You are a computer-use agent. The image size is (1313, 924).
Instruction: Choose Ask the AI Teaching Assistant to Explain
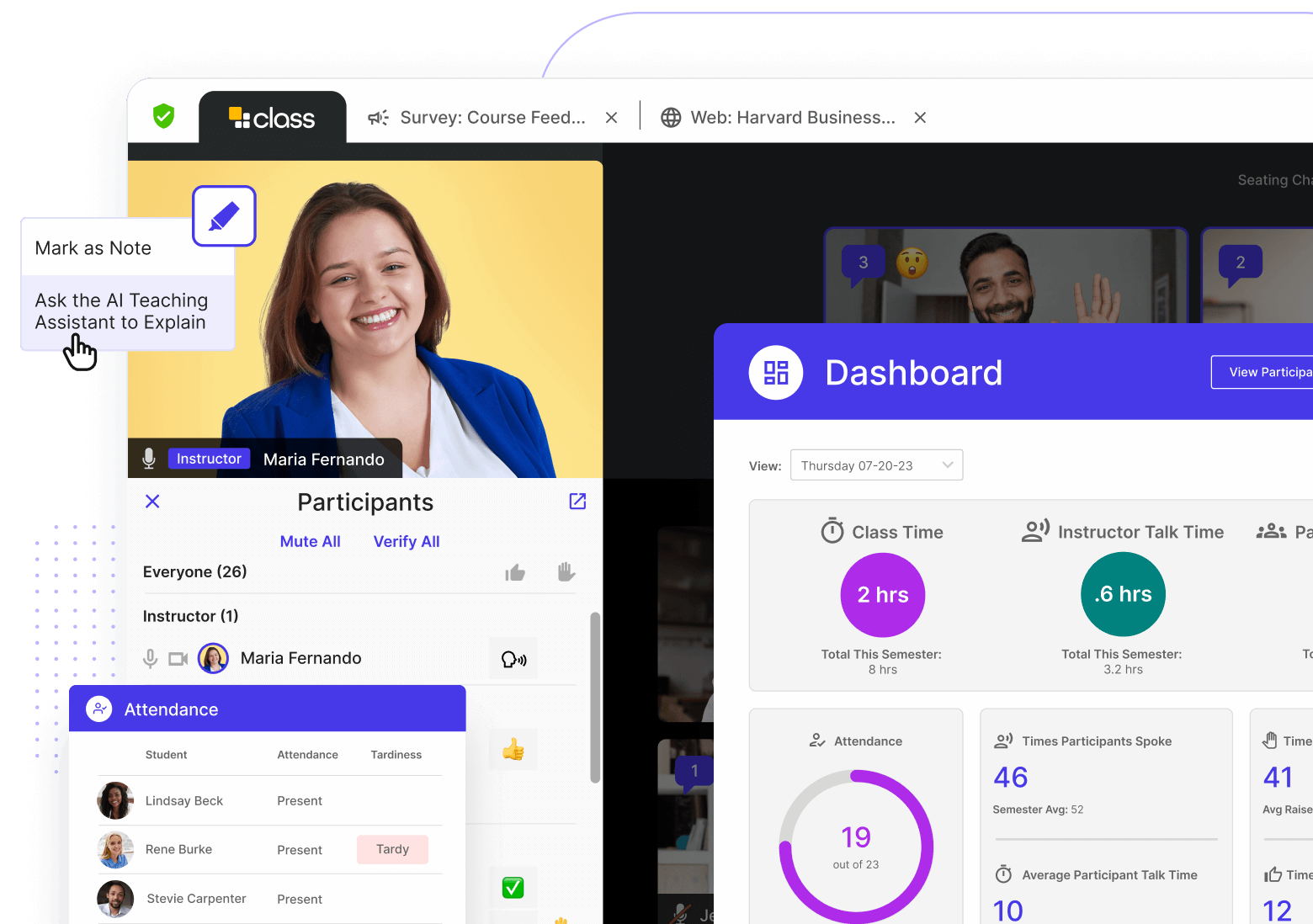coord(122,311)
